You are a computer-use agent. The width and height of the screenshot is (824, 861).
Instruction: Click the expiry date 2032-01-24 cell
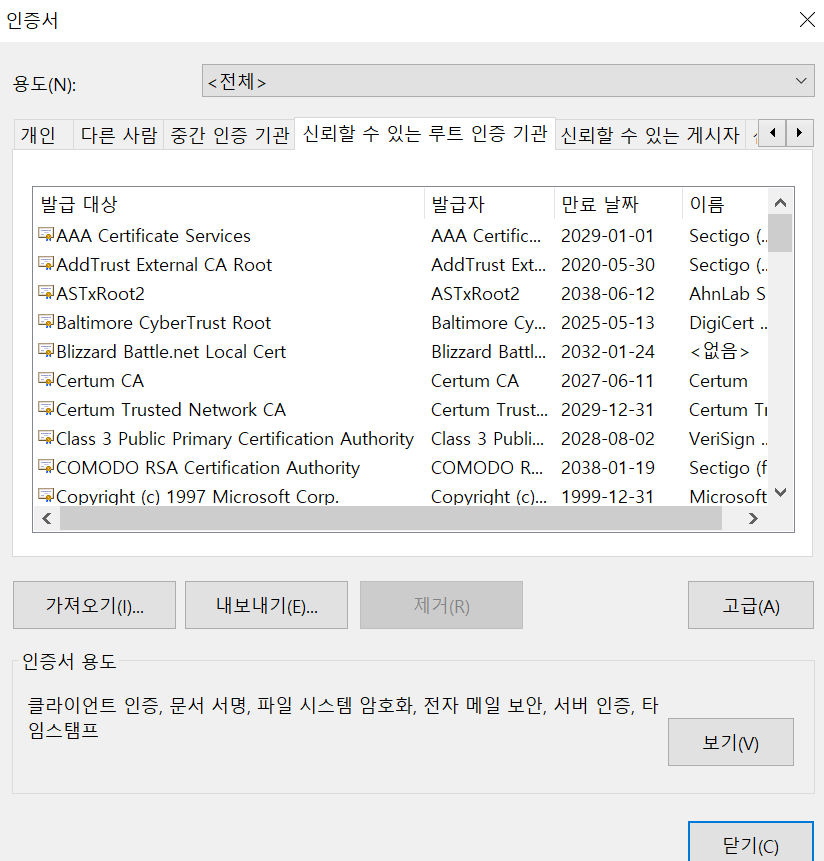coord(608,352)
